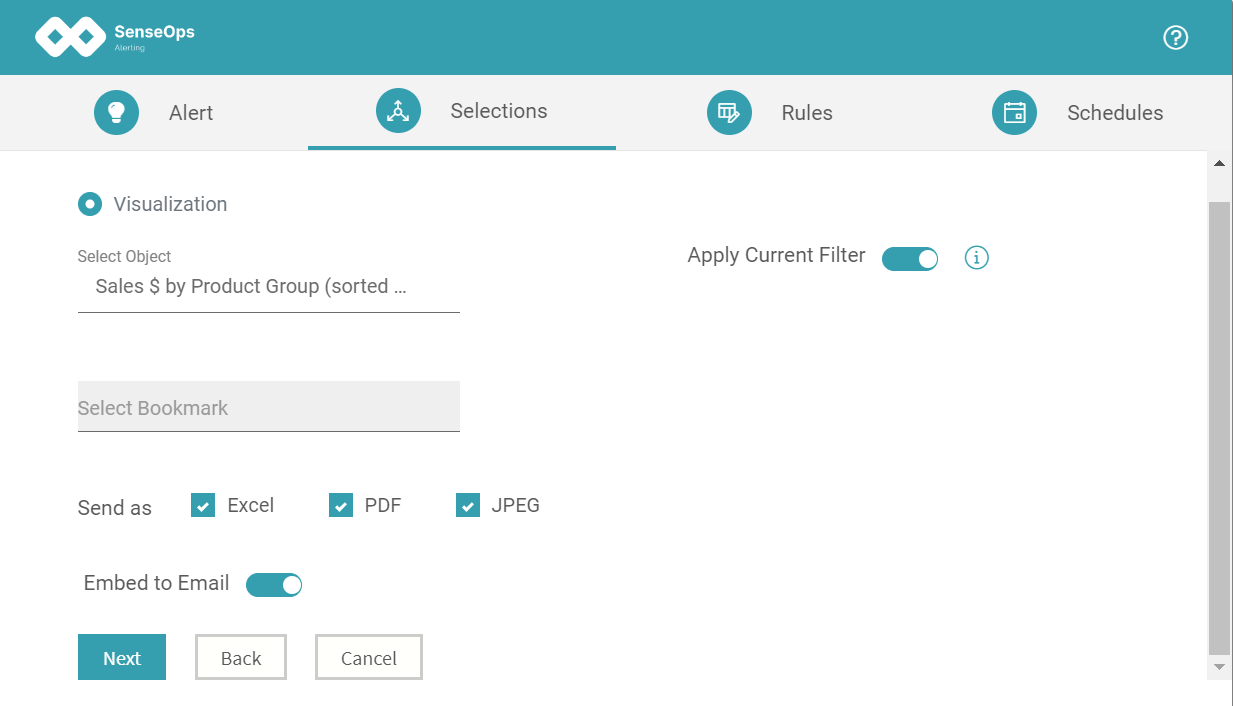Viewport: 1233px width, 706px height.
Task: Disable the Apply Current Filter toggle
Action: 910,258
